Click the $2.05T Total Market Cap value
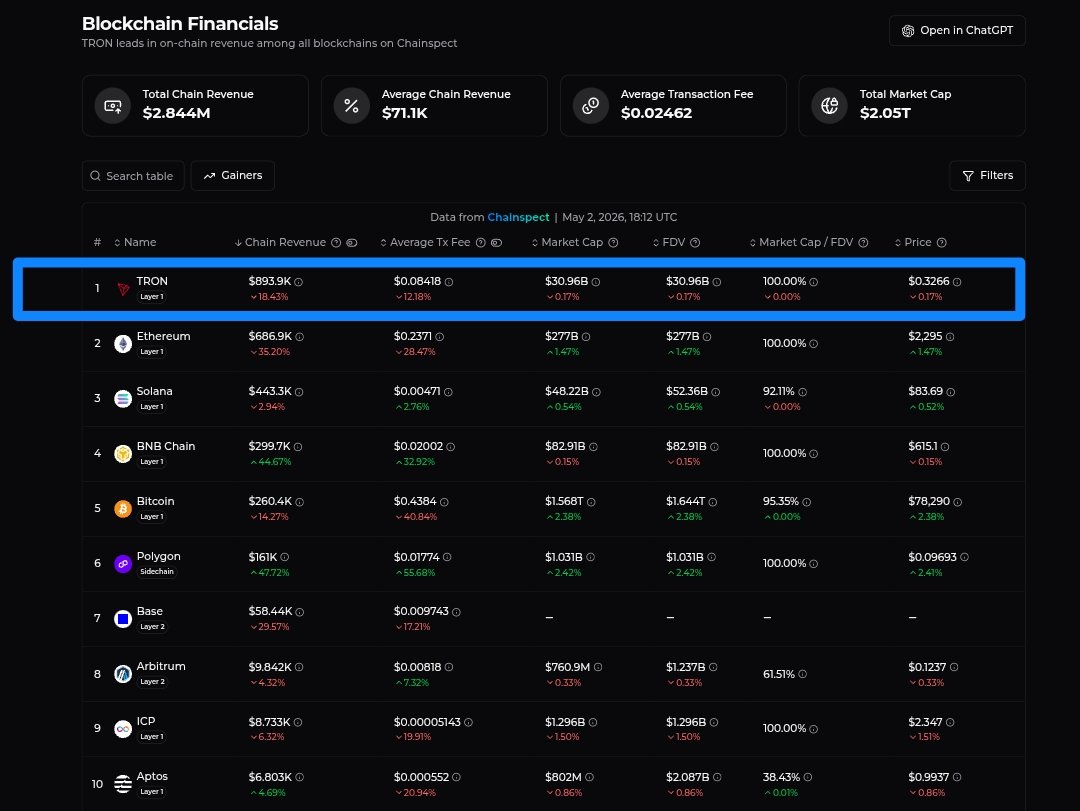 pyautogui.click(x=885, y=113)
